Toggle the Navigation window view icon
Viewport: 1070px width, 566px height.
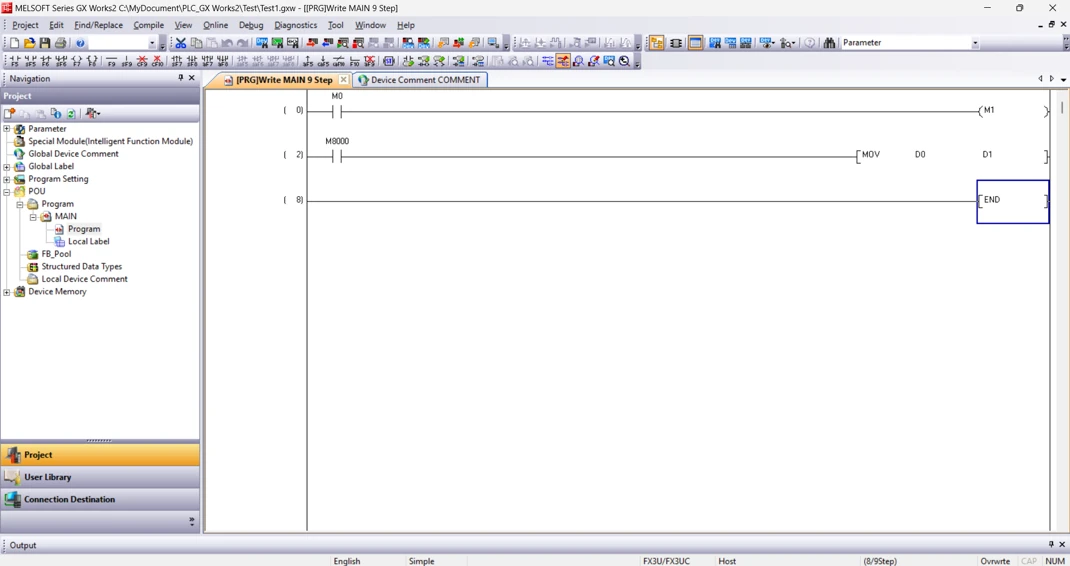pos(656,43)
